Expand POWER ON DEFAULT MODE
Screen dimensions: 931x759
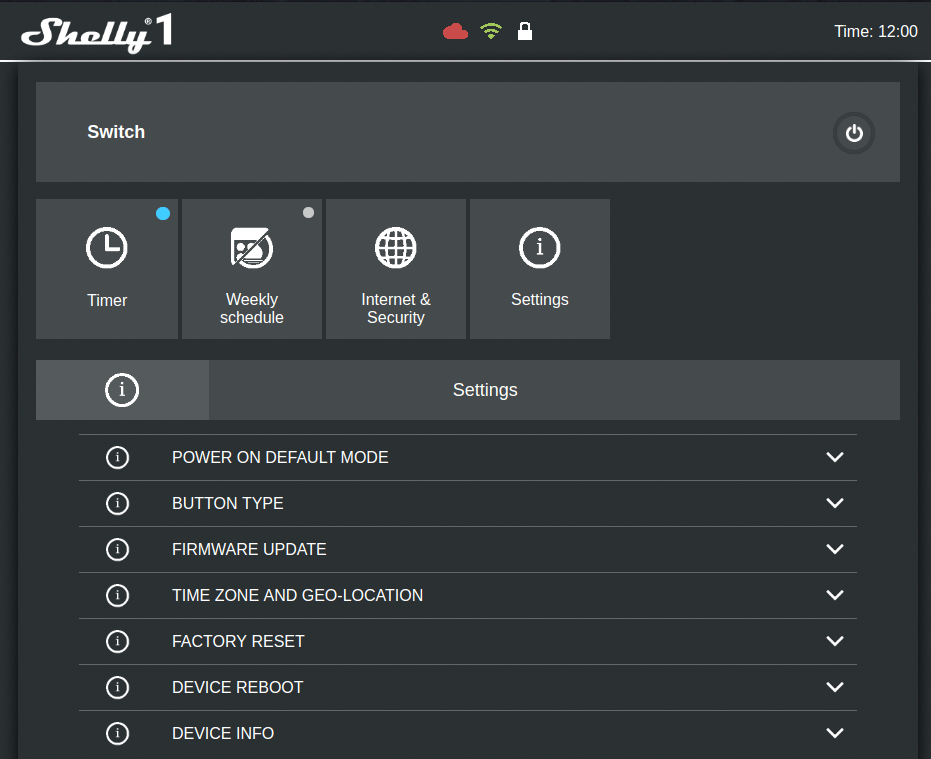click(x=466, y=457)
